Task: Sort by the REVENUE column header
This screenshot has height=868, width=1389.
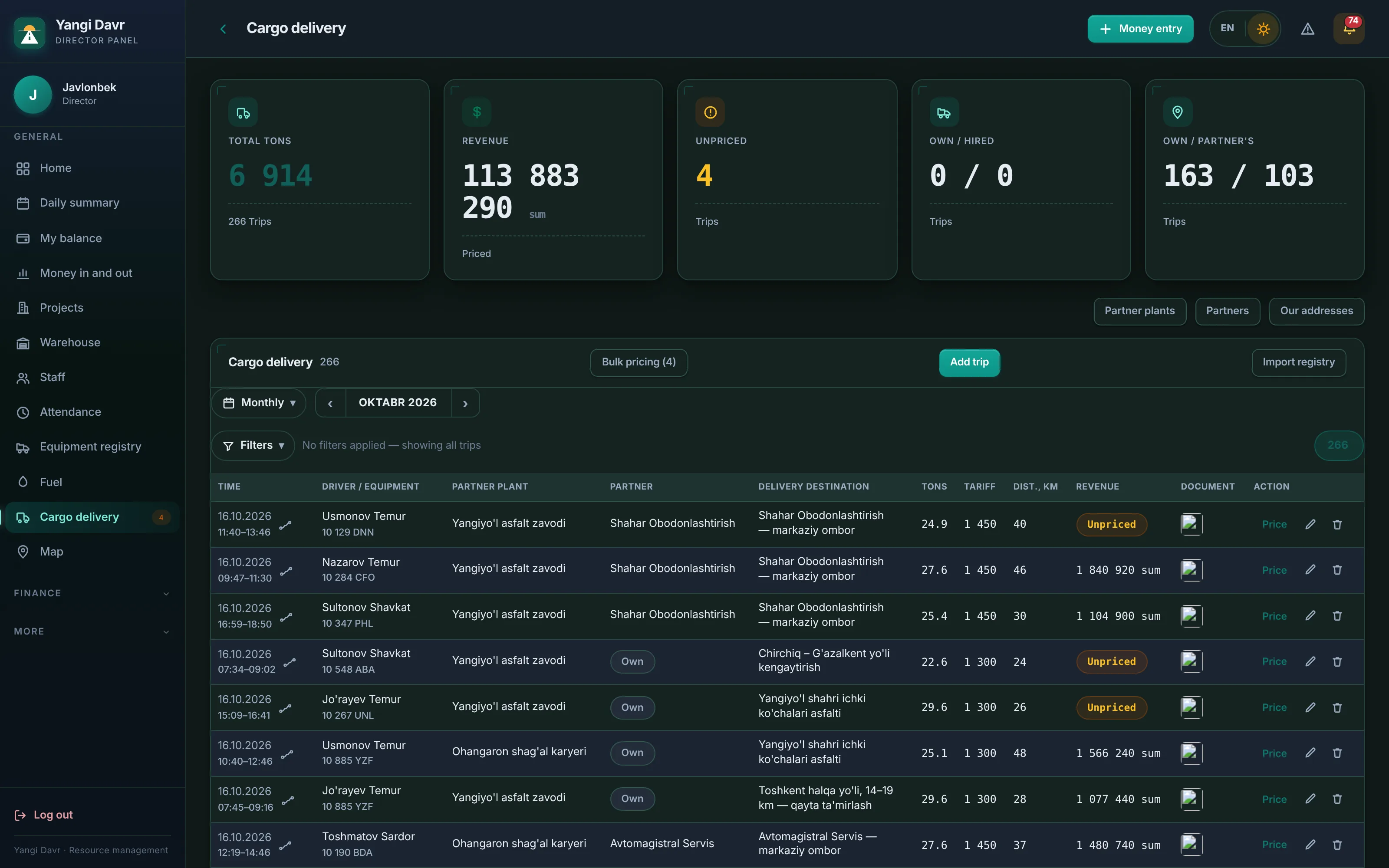Action: pos(1097,487)
